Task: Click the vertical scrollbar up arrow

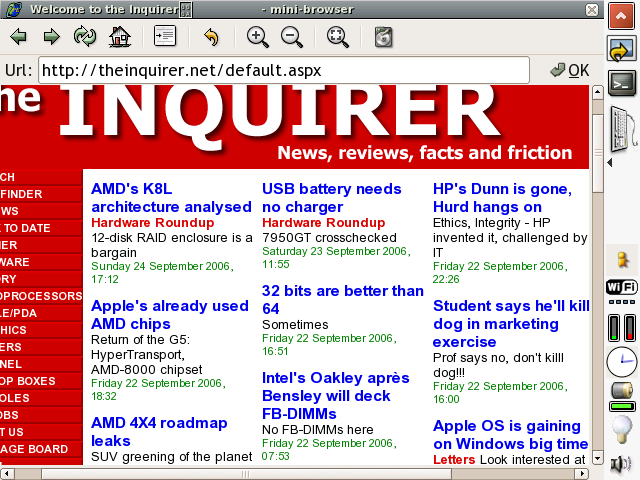Action: point(598,92)
